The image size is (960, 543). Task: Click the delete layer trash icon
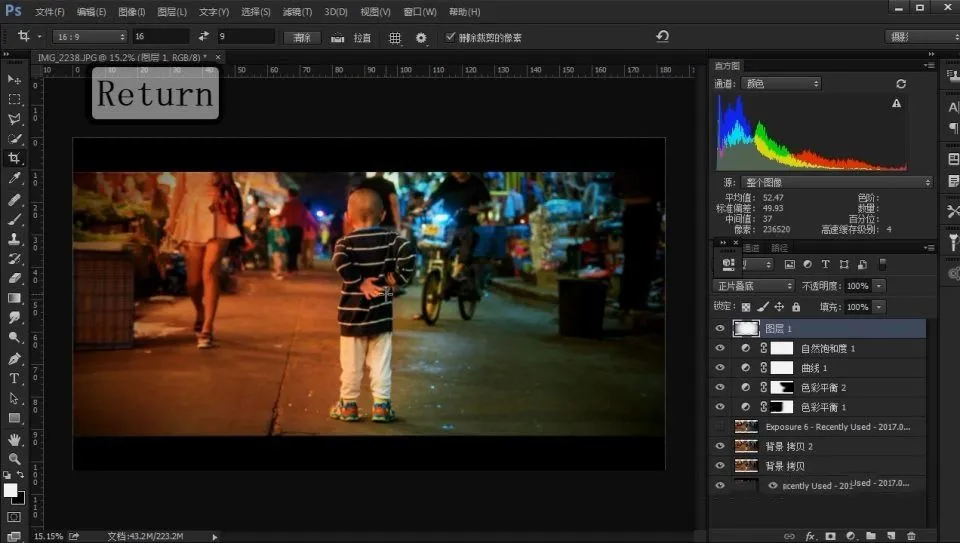coord(911,536)
